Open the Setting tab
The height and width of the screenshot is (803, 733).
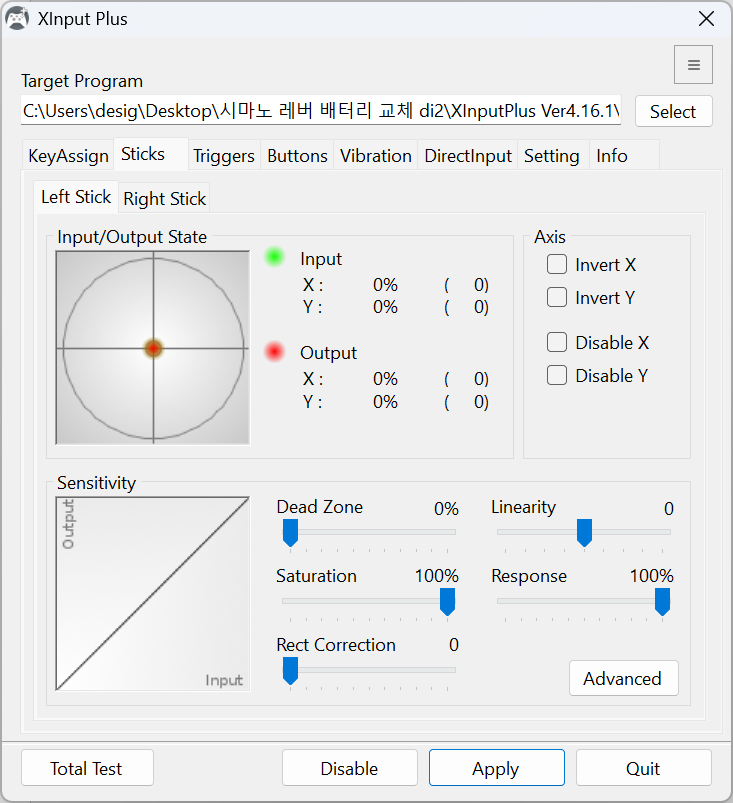pyautogui.click(x=552, y=156)
